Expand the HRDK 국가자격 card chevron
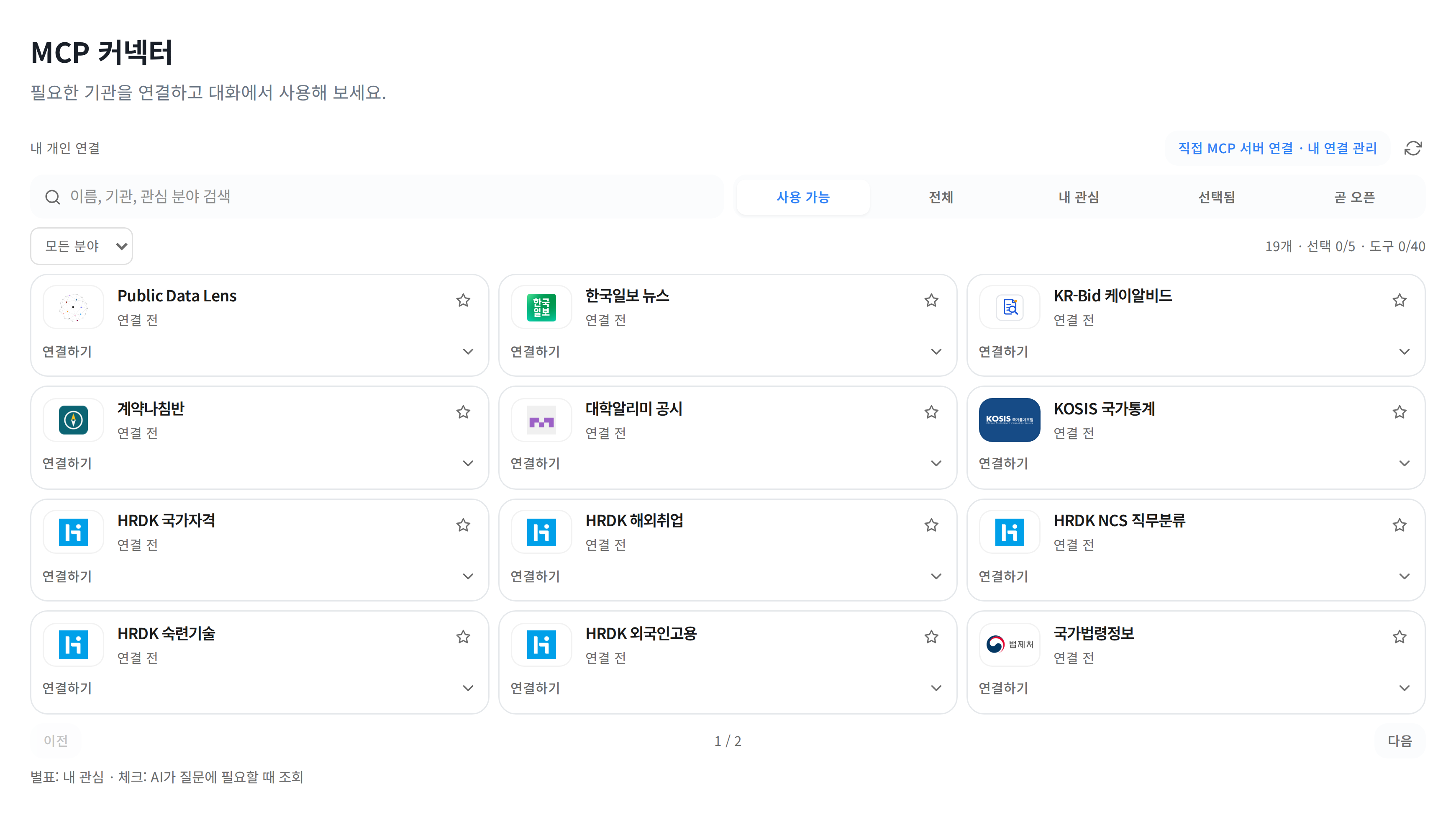This screenshot has width=1456, height=815. (x=467, y=577)
